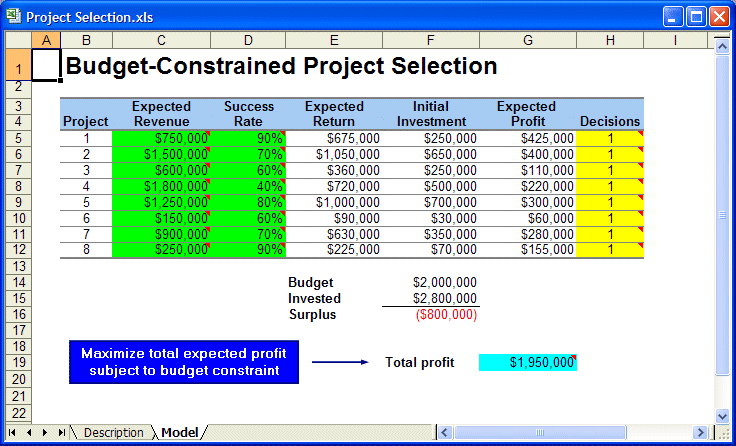The height and width of the screenshot is (446, 736).
Task: Select column B header
Action: (86, 40)
